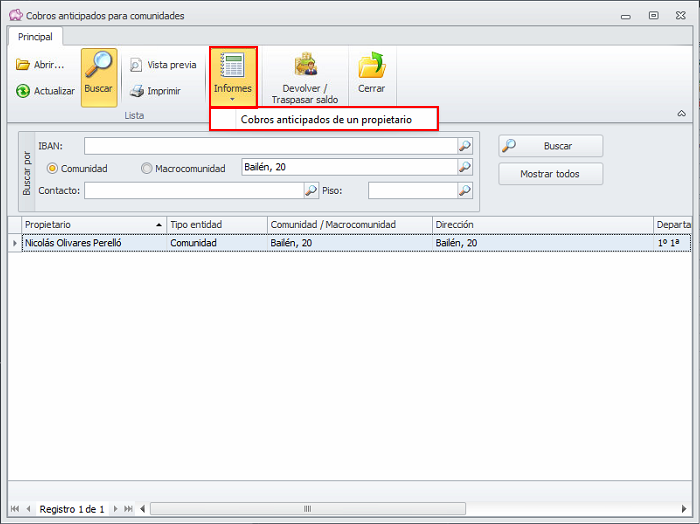
Task: Minimize the Cobros anticipados window
Action: point(626,16)
